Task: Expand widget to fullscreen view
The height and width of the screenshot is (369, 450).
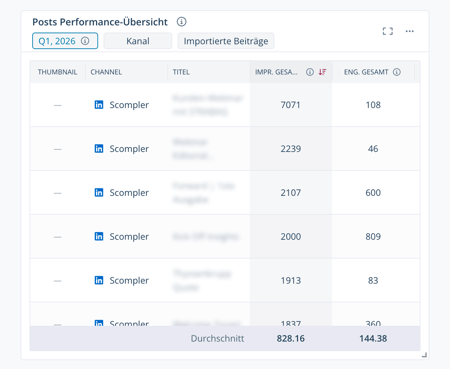Action: 388,31
